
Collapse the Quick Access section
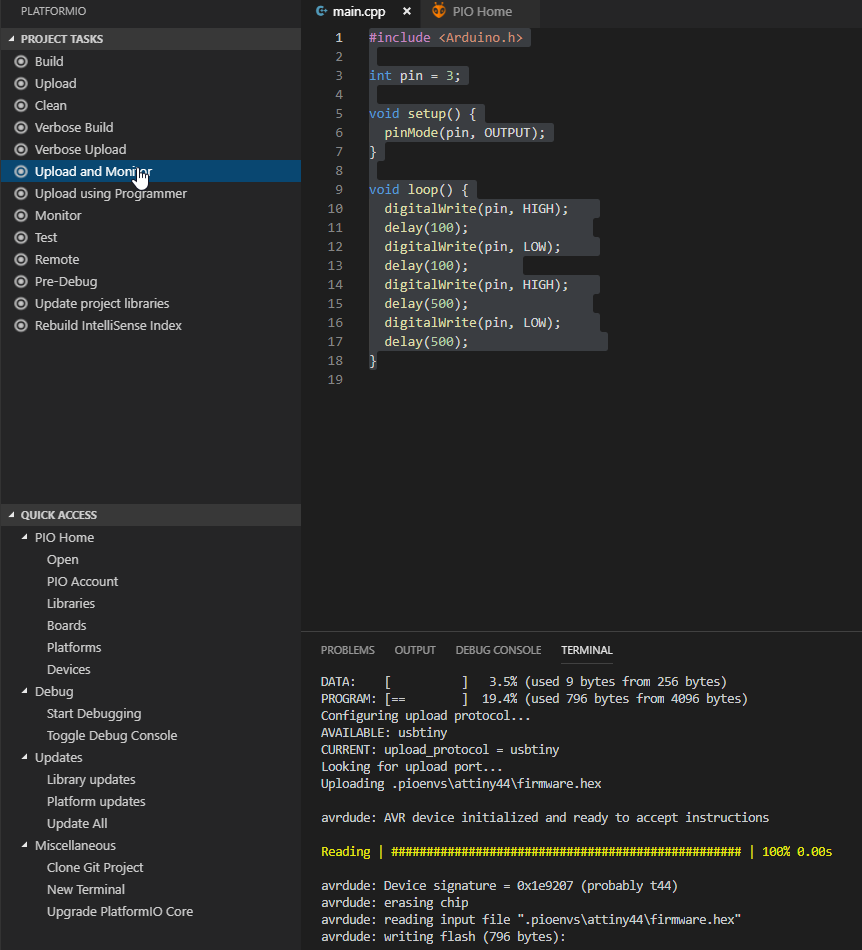point(12,515)
